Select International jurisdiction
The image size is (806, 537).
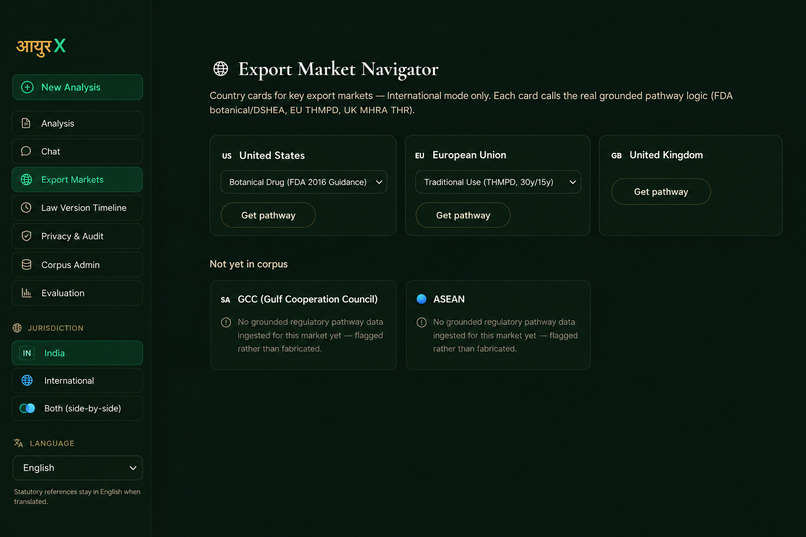point(77,381)
